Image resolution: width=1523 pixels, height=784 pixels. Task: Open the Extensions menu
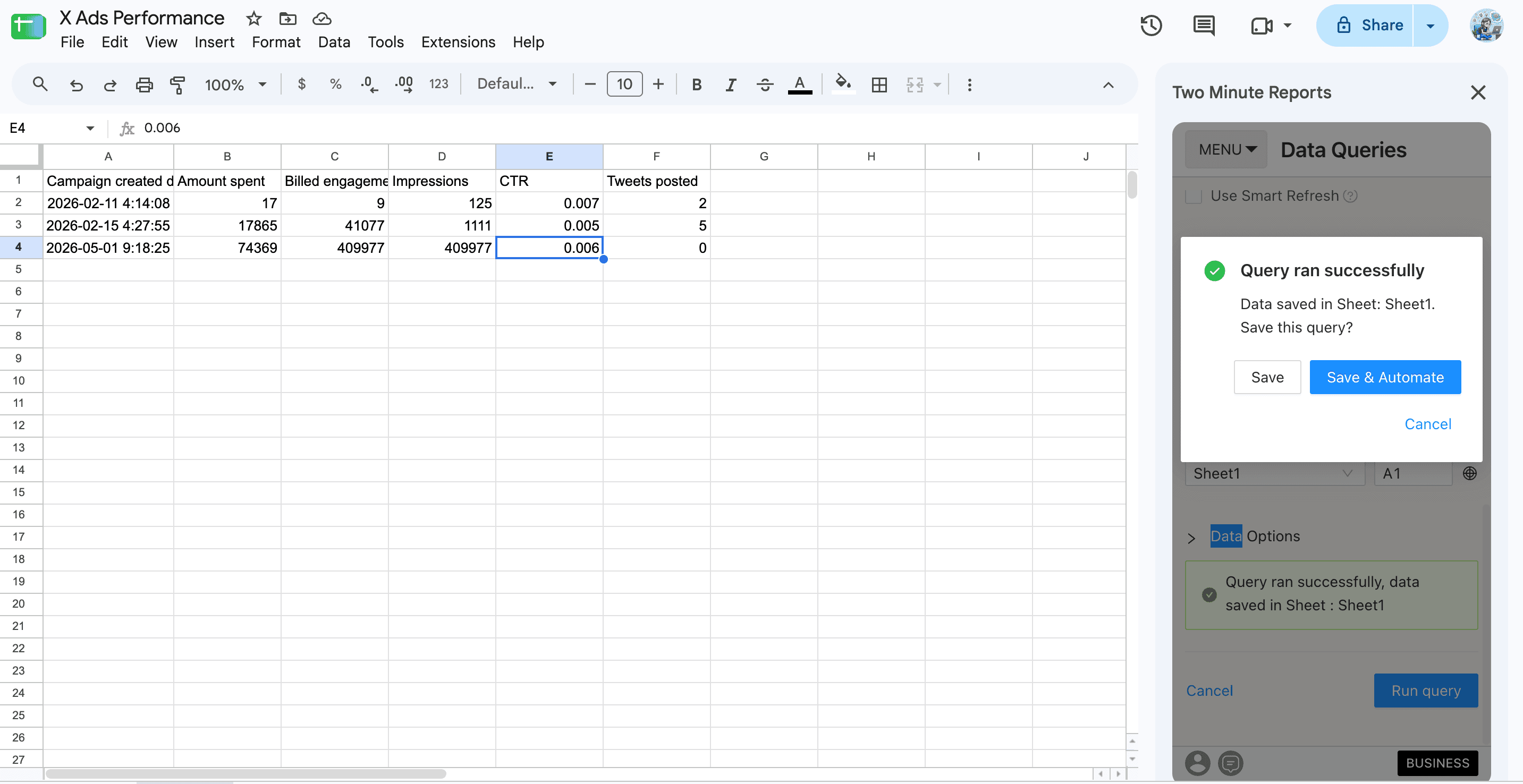pyautogui.click(x=458, y=42)
